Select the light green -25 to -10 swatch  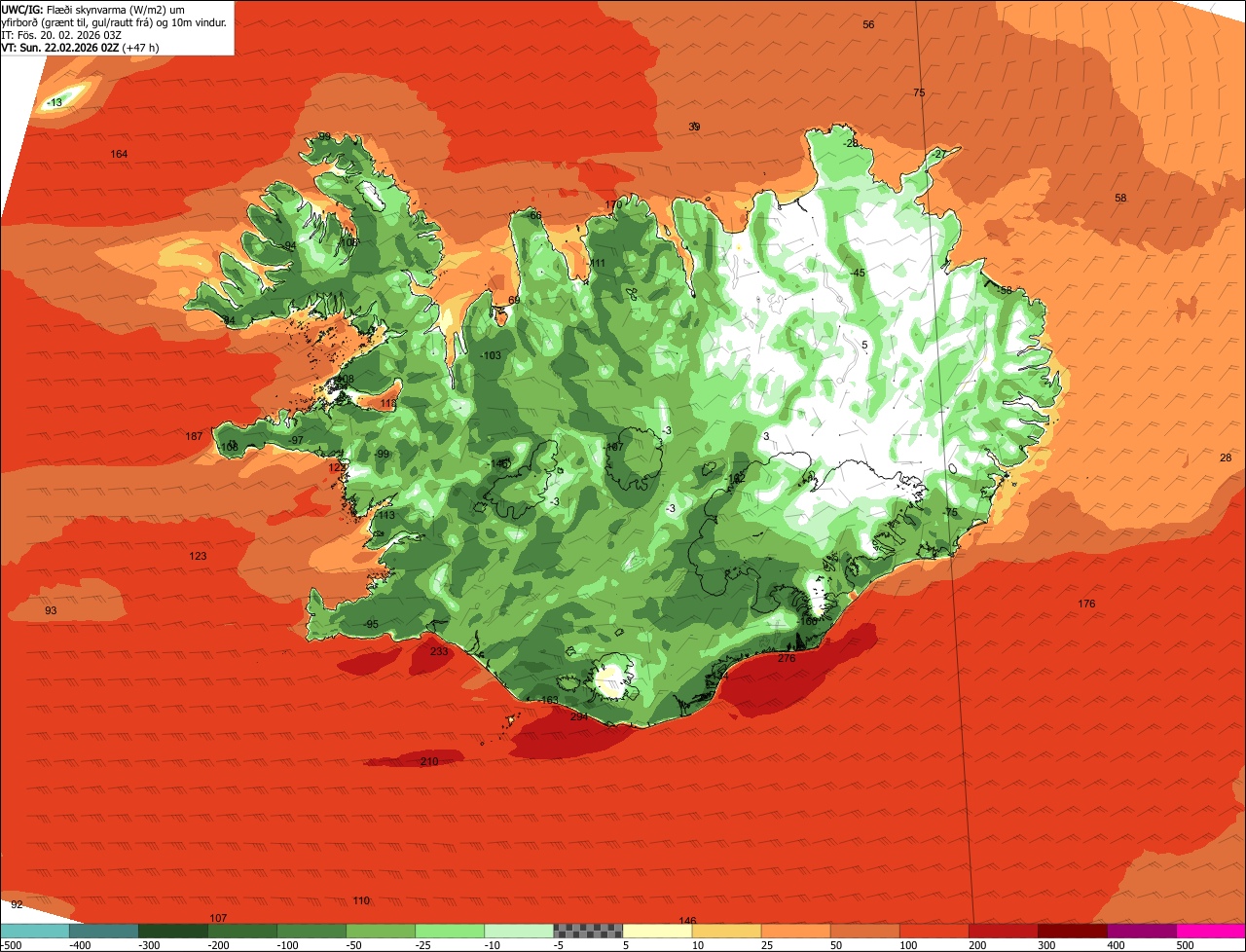(450, 931)
